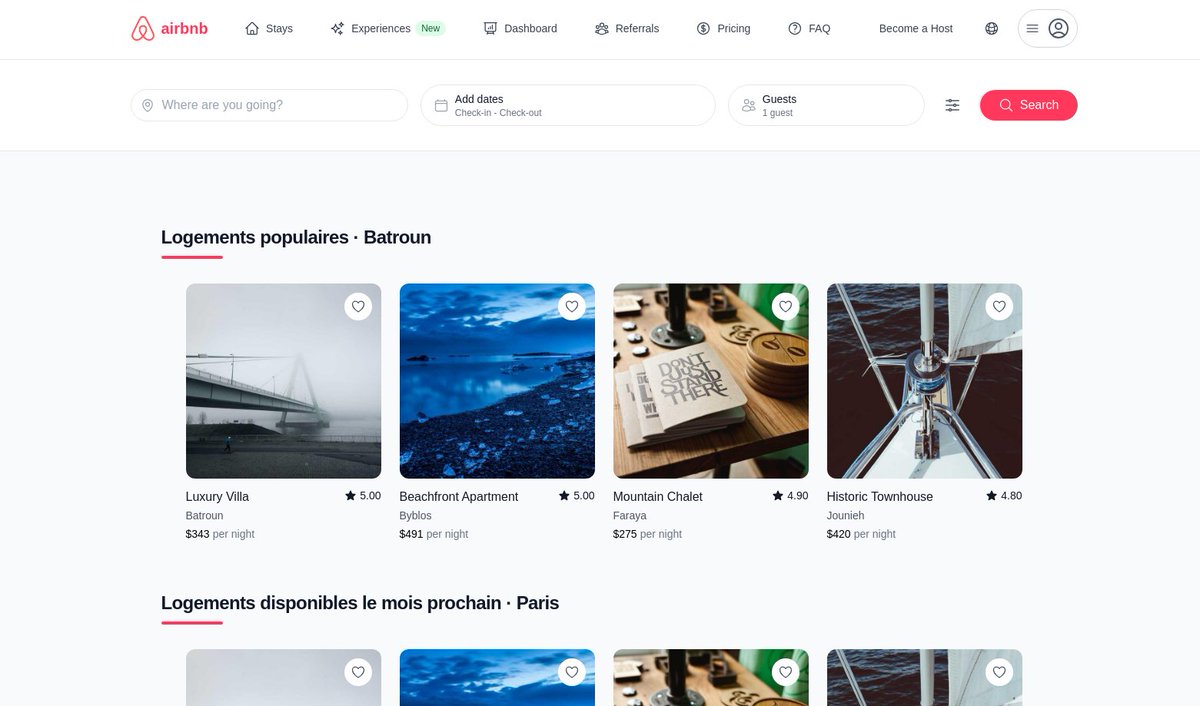Click the Mountain Chalet title
Screen dimensions: 1200x706
point(658,497)
